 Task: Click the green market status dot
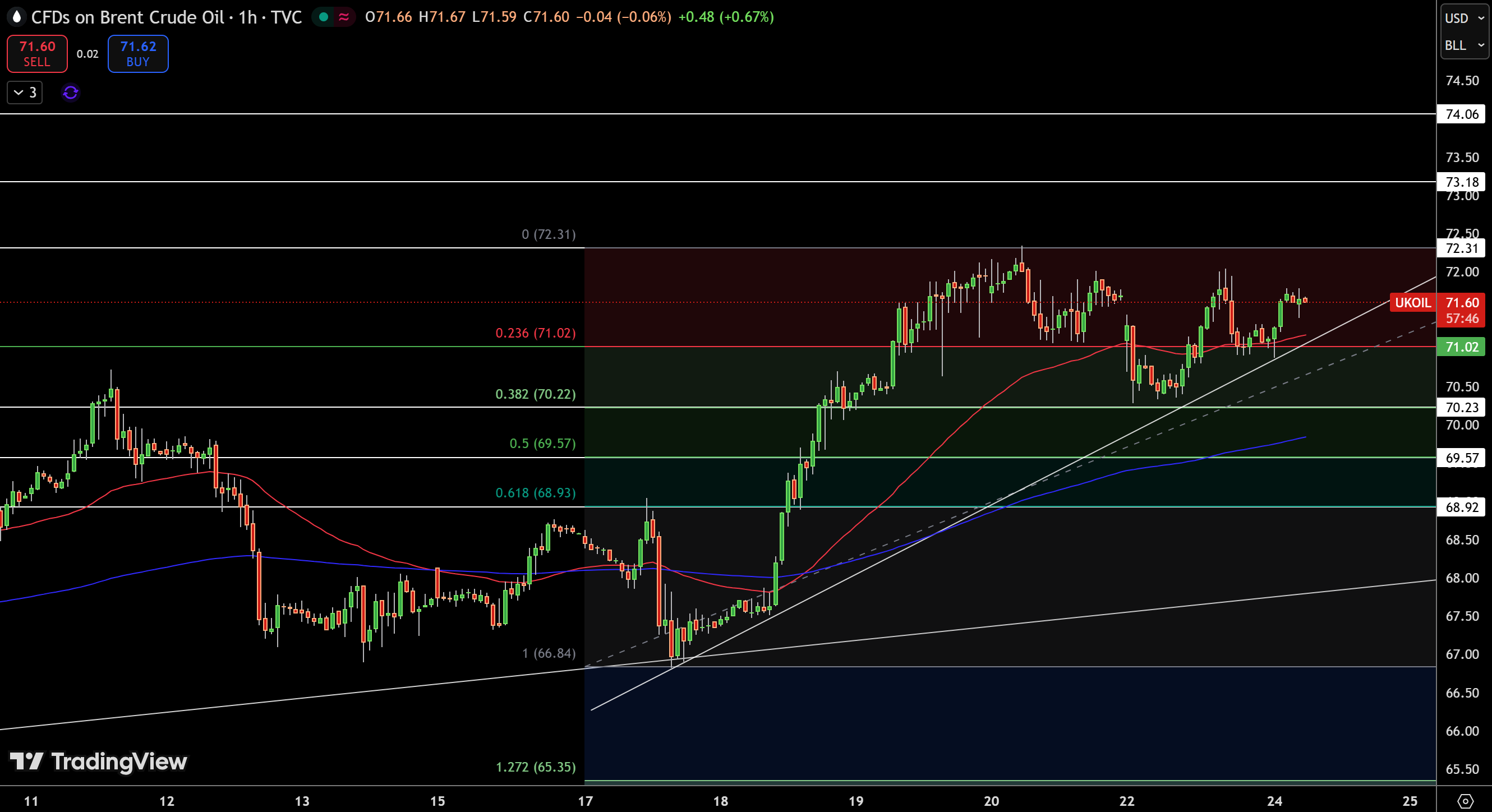pyautogui.click(x=324, y=17)
